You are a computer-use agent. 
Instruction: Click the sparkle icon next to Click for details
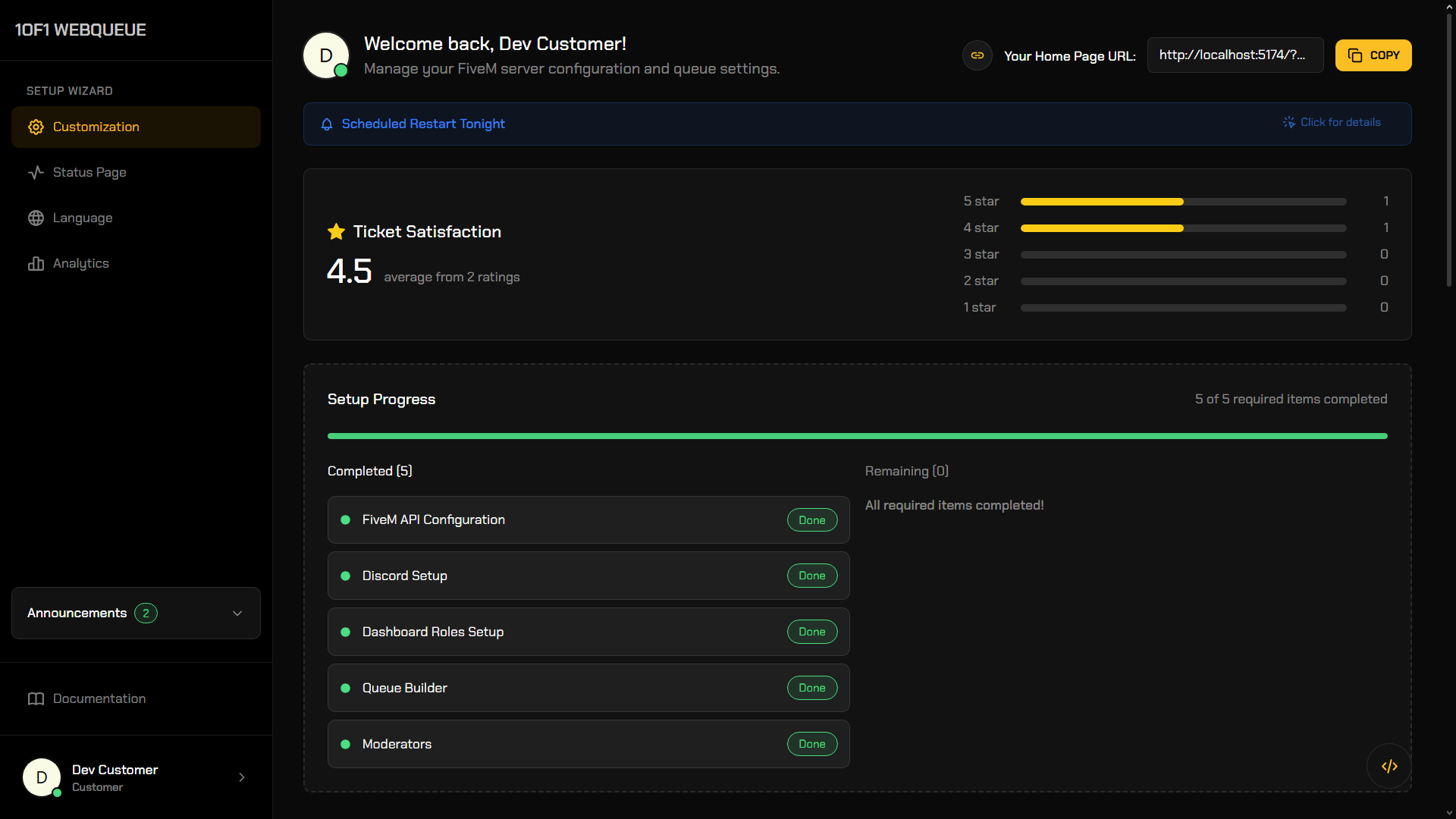(x=1288, y=122)
